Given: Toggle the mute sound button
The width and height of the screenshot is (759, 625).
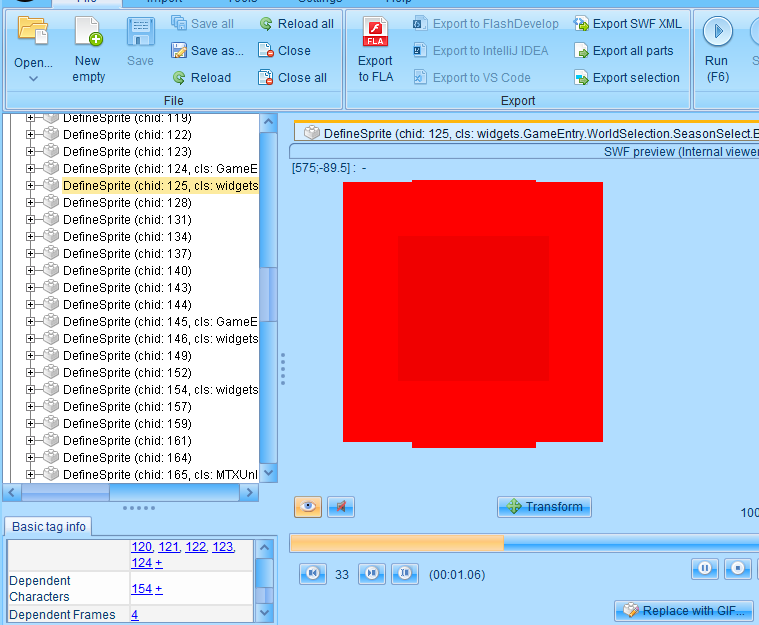Looking at the screenshot, I should (341, 507).
